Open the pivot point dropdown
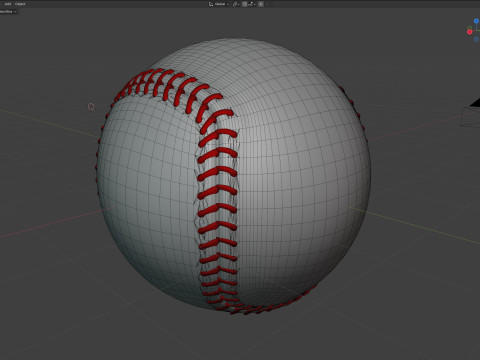480x360 pixels. pos(236,4)
